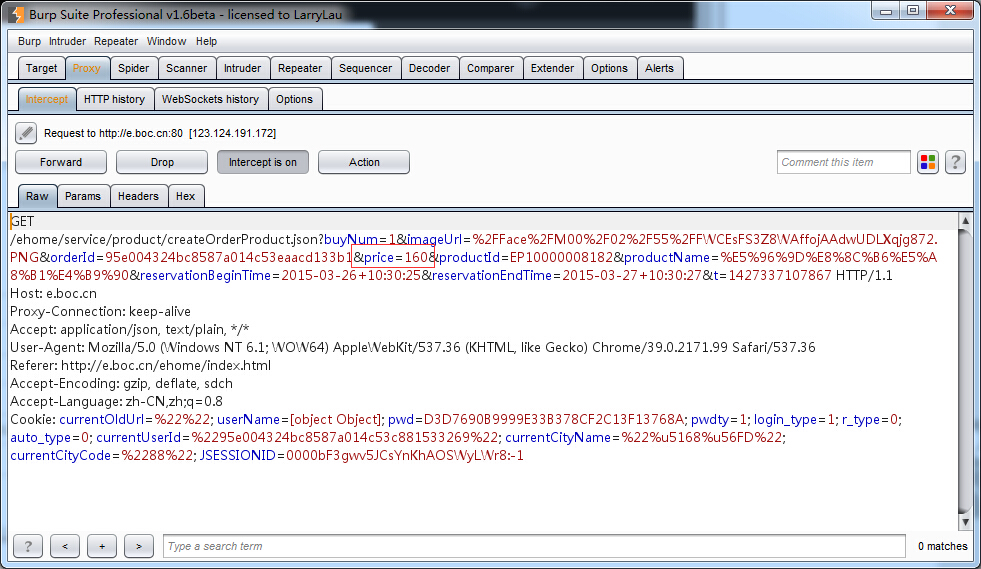Click the Request to http://e.boc.cn:80 label
The image size is (981, 569).
tap(160, 133)
